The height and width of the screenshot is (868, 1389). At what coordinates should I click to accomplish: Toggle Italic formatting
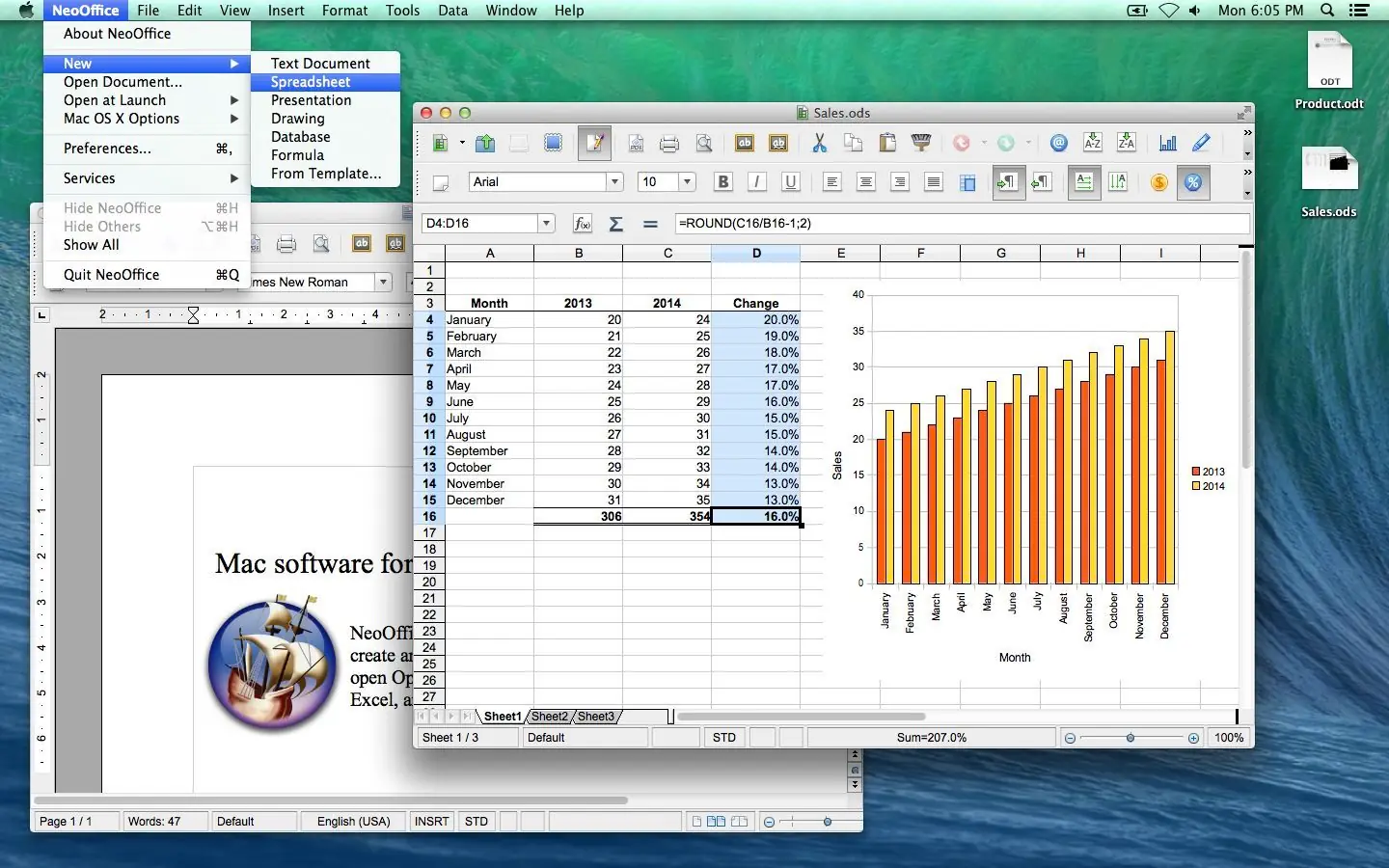click(x=757, y=182)
